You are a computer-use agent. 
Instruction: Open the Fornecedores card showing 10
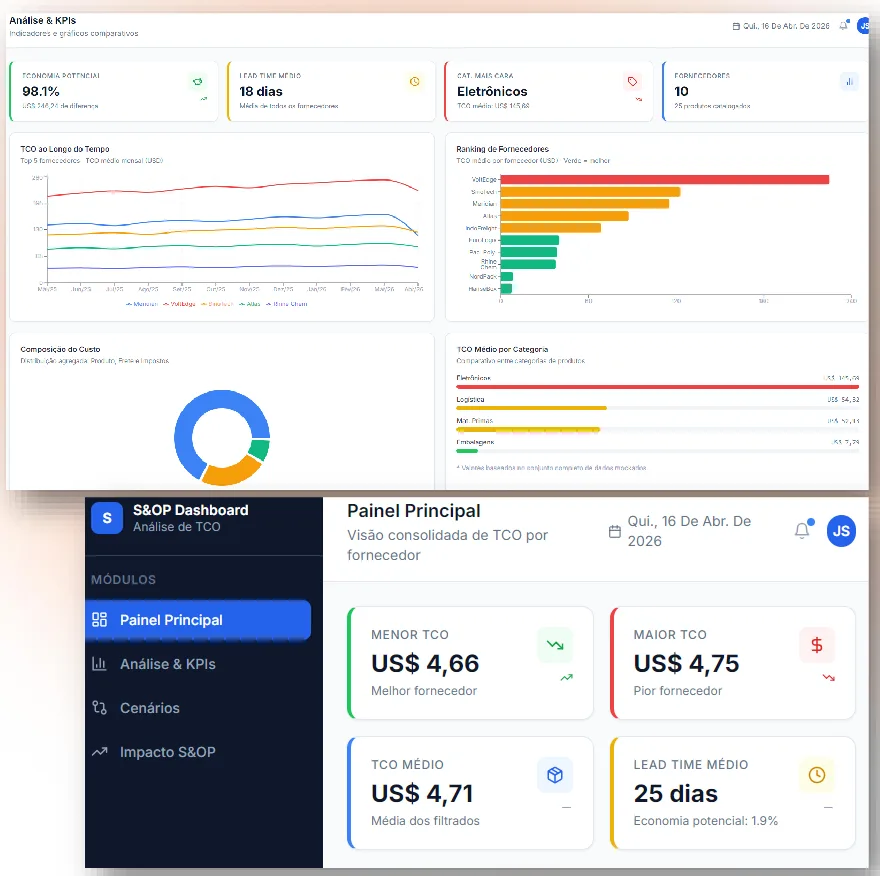point(766,91)
